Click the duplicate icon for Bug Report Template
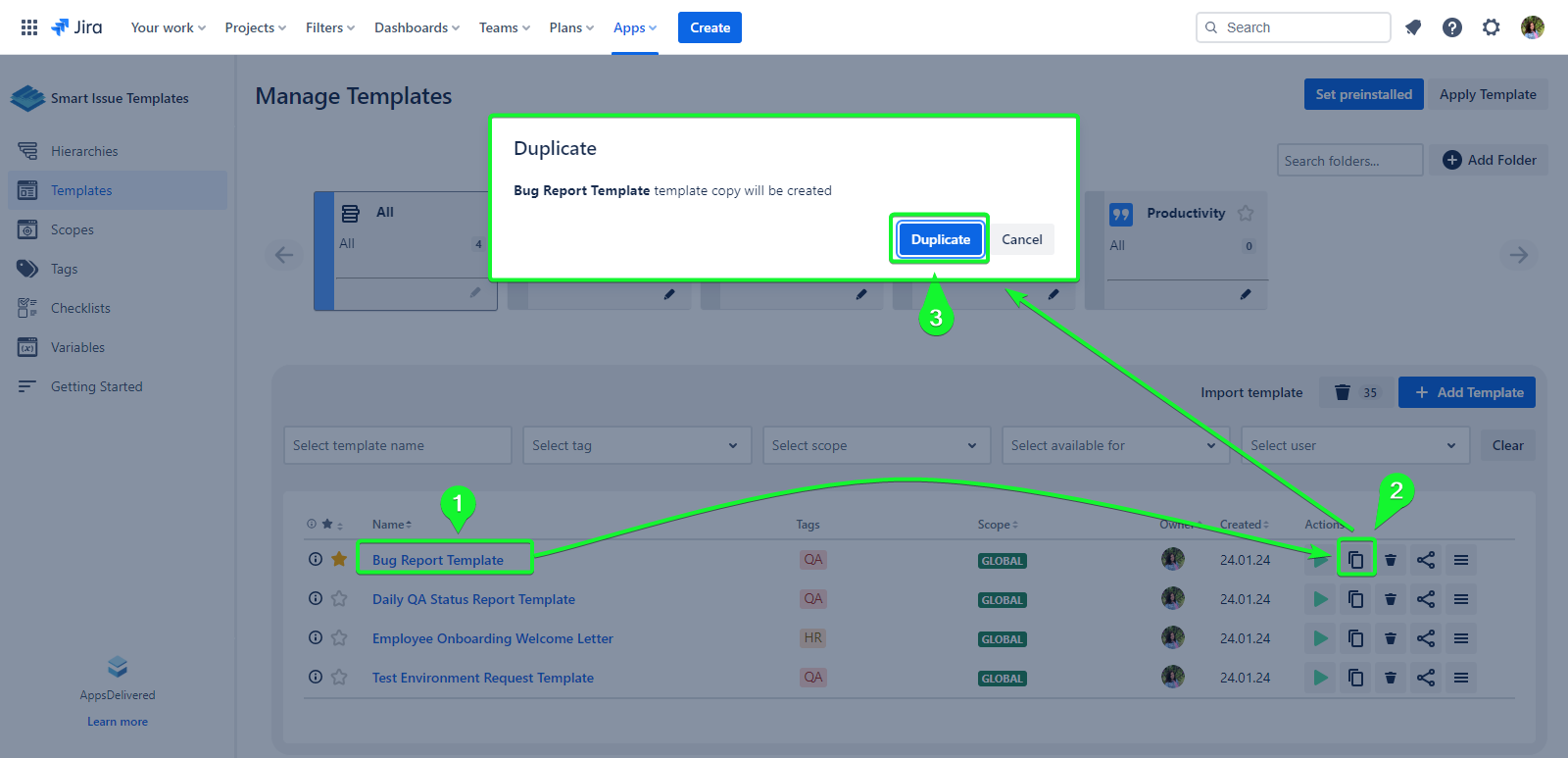 point(1355,560)
